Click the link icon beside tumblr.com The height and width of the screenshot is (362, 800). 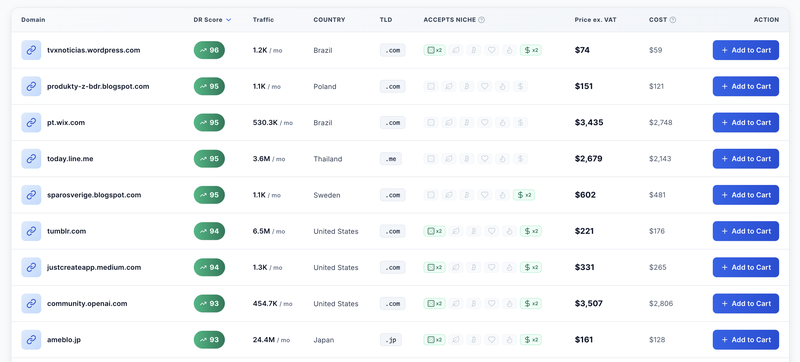click(x=31, y=231)
